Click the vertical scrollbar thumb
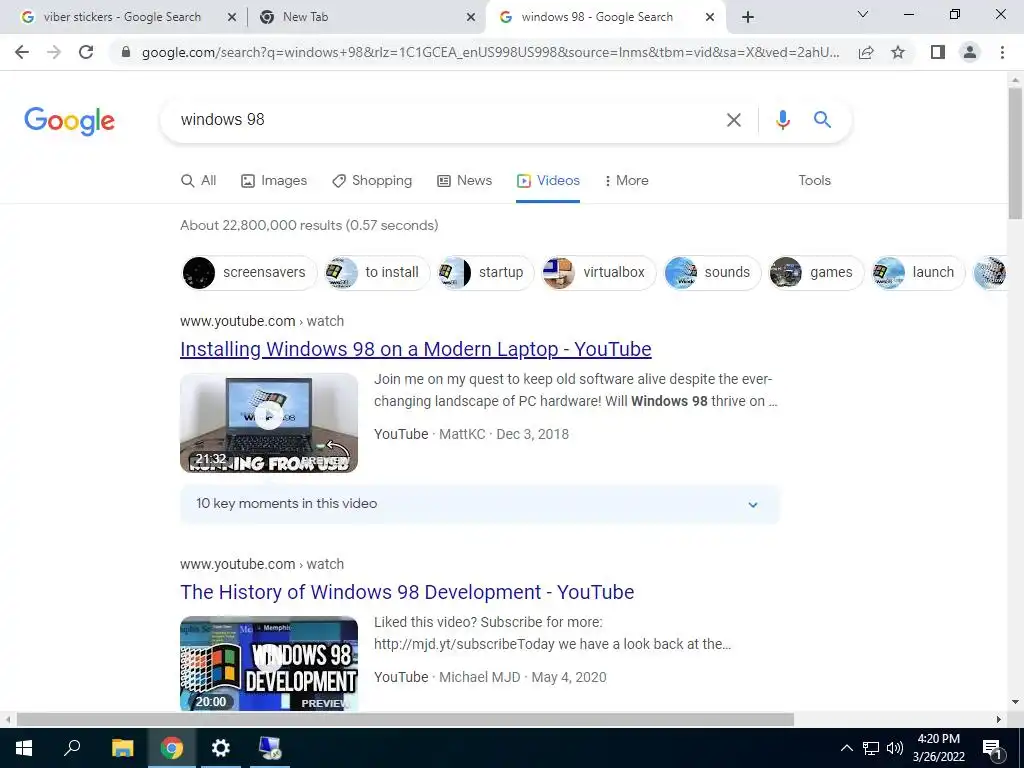This screenshot has height=768, width=1024. click(1015, 153)
